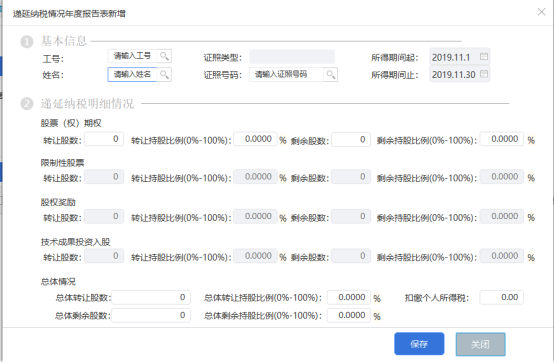Click 转让股数 field under 股票（权）期权

pos(104,139)
